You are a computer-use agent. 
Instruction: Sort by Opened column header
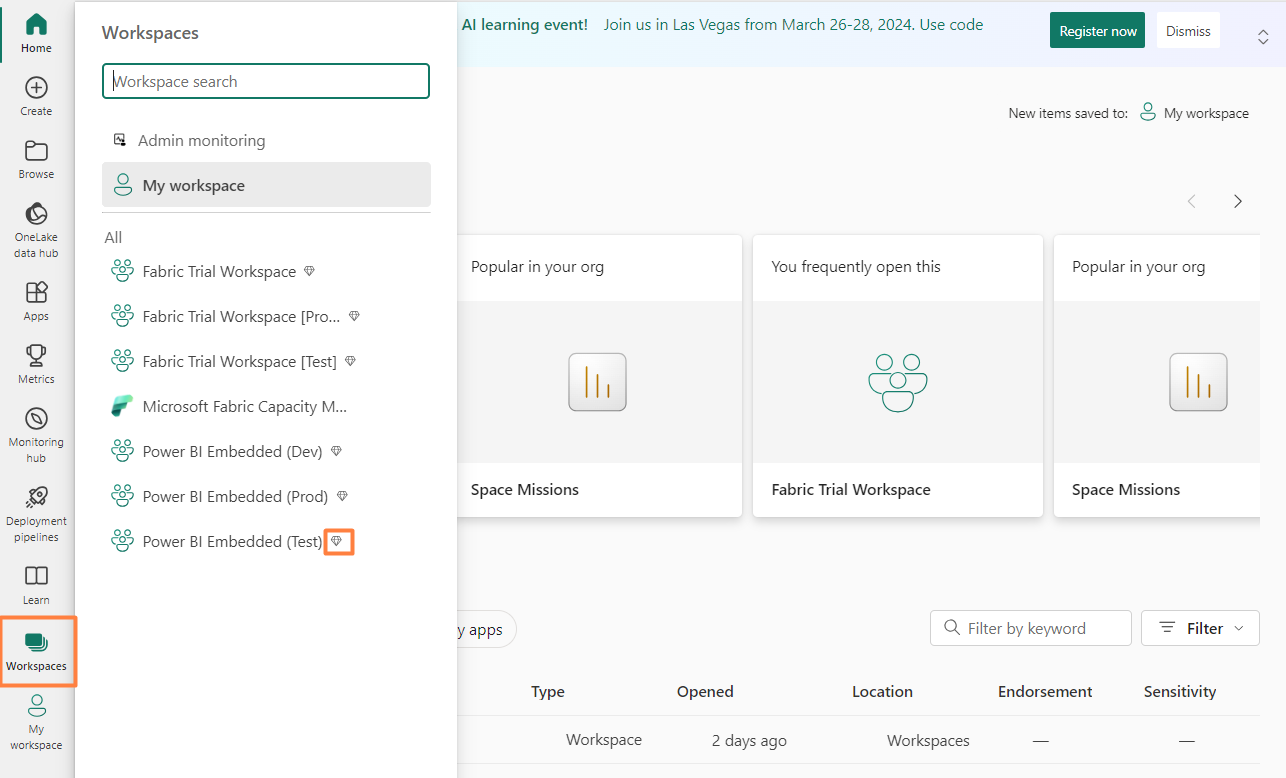[x=705, y=691]
